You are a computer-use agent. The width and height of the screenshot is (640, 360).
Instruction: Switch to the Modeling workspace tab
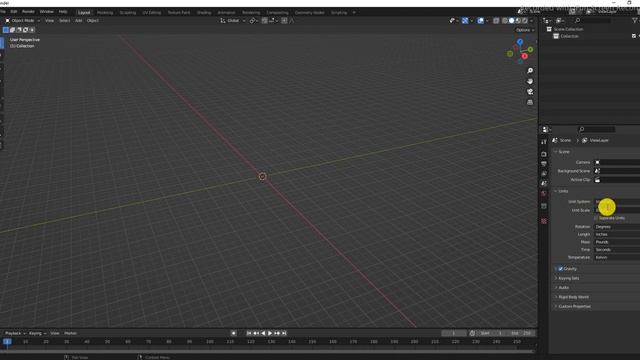point(105,13)
